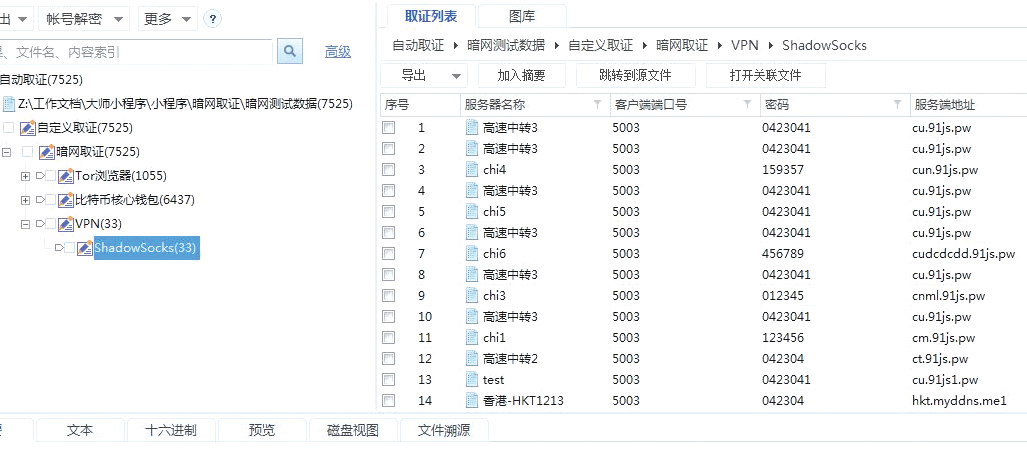Screen dimensions: 1027x454
Task: Collapse the VPN tree node
Action: (26, 224)
